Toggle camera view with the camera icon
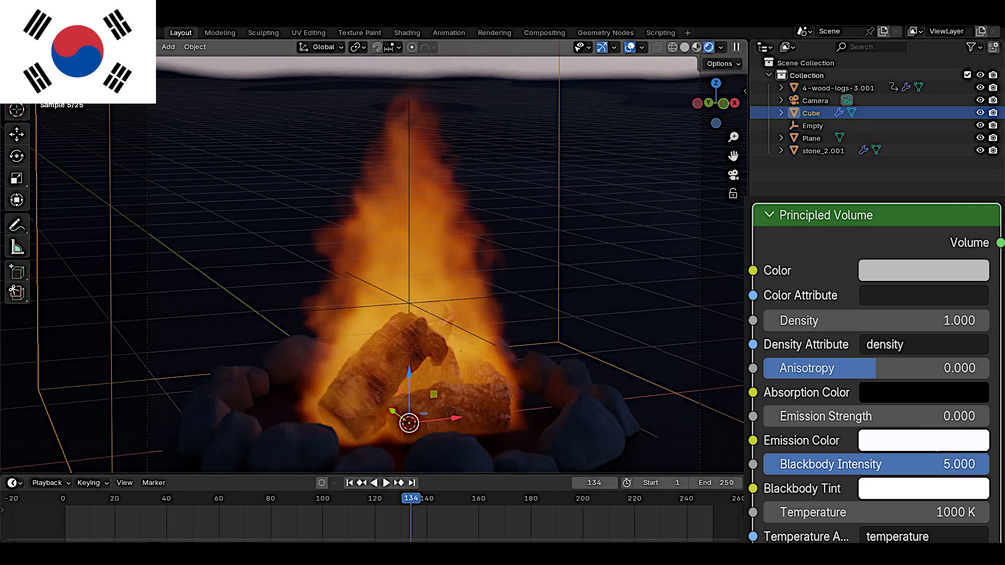The image size is (1005, 565). [733, 175]
